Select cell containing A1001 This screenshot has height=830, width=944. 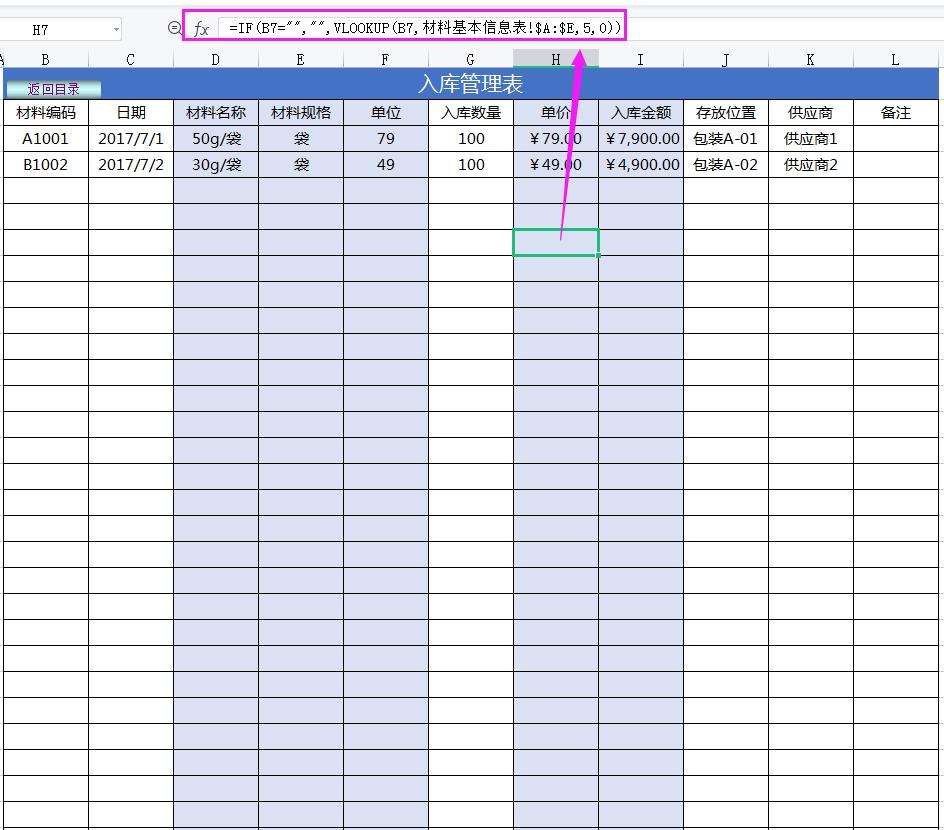(46, 138)
